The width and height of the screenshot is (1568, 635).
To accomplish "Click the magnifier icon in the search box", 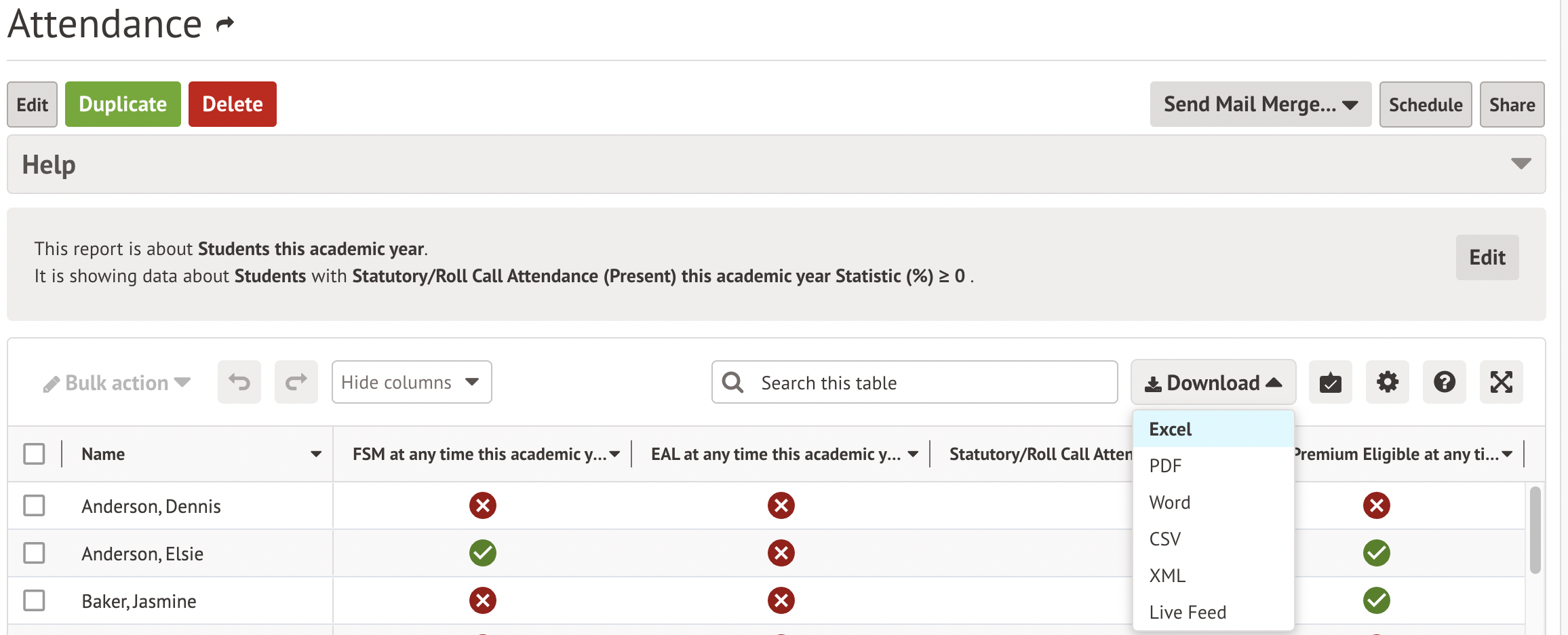I will (x=733, y=383).
